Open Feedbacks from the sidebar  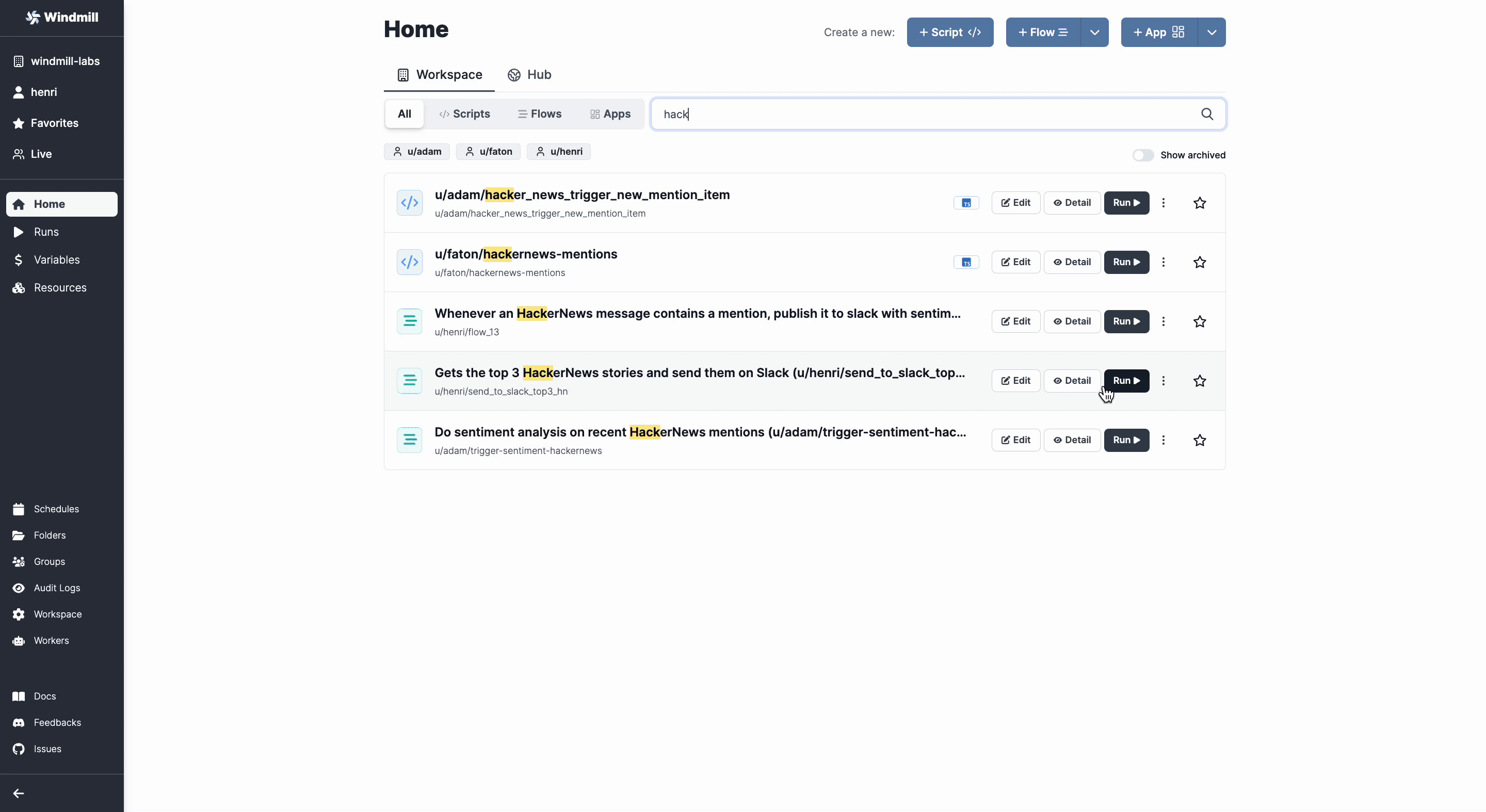click(x=58, y=723)
